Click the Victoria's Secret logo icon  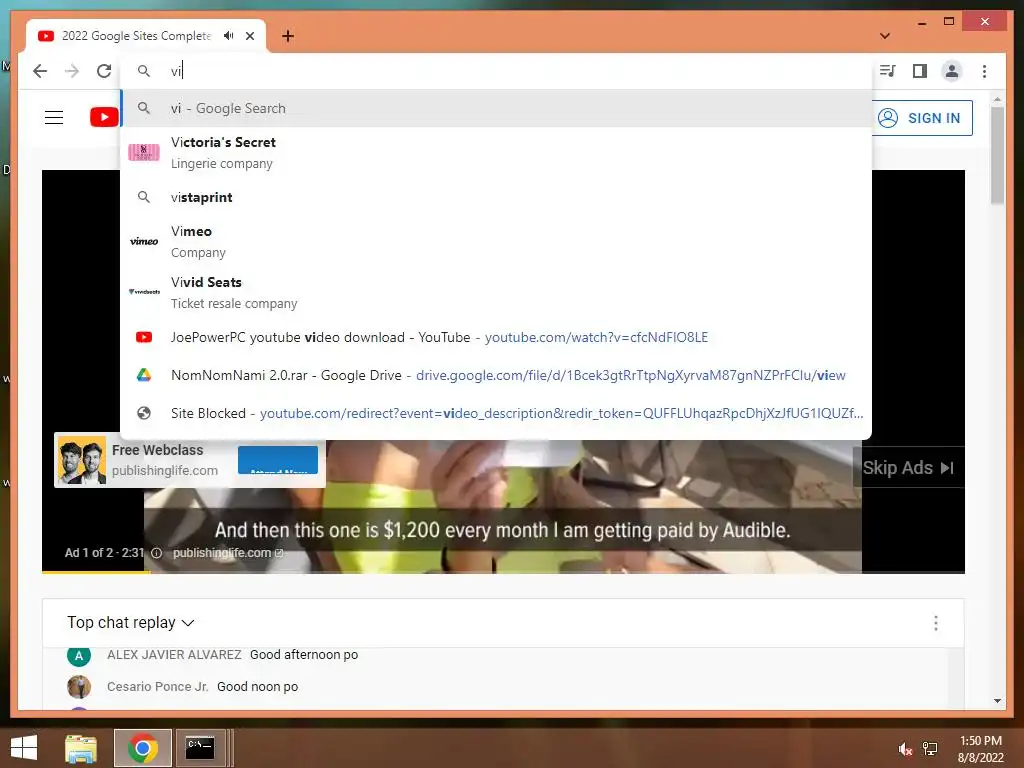pyautogui.click(x=144, y=153)
